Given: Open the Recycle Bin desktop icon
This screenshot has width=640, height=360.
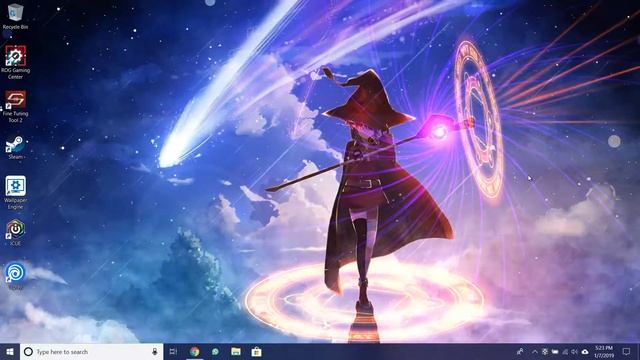Looking at the screenshot, I should click(x=16, y=16).
